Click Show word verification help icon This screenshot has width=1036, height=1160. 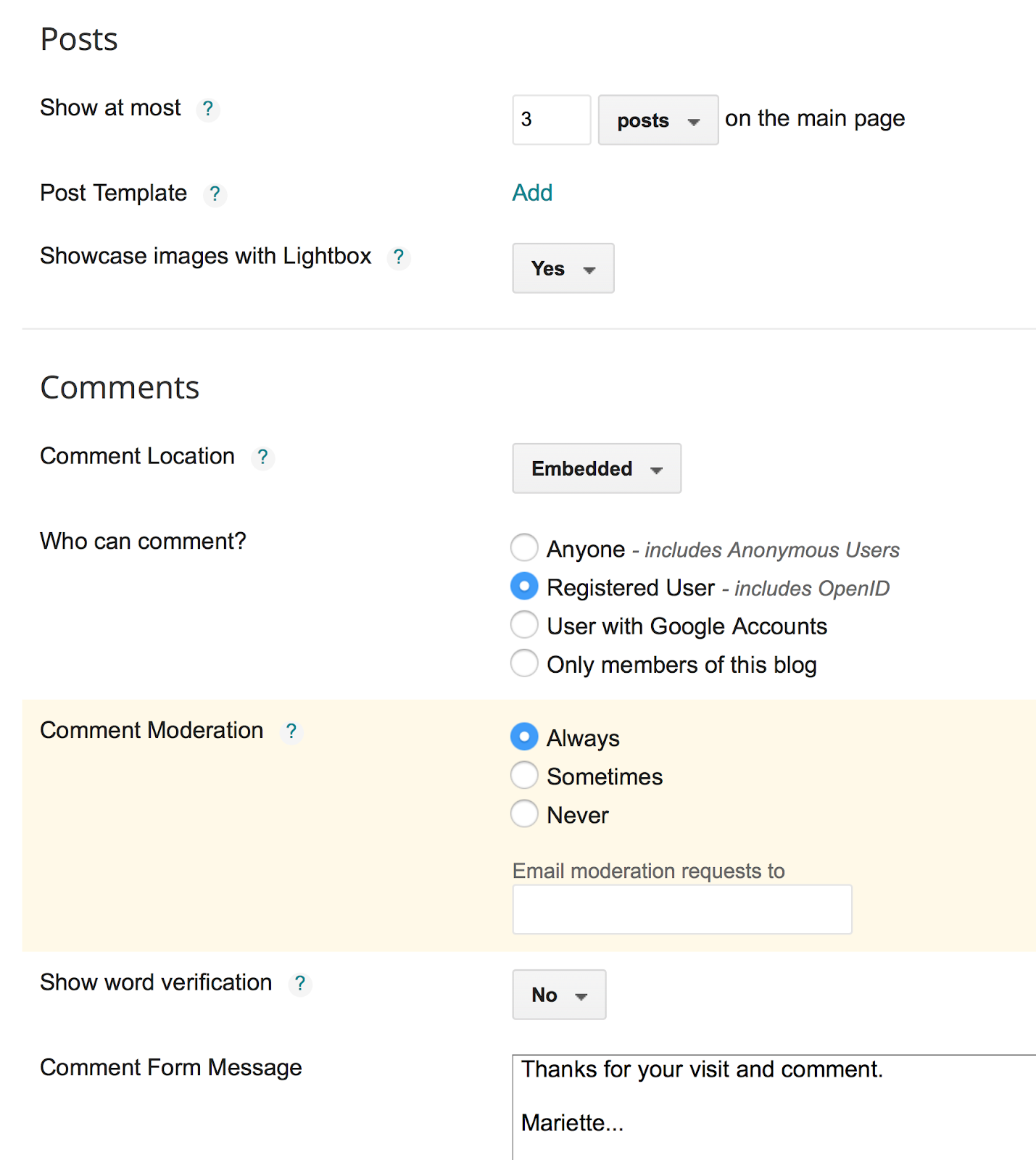tap(300, 984)
